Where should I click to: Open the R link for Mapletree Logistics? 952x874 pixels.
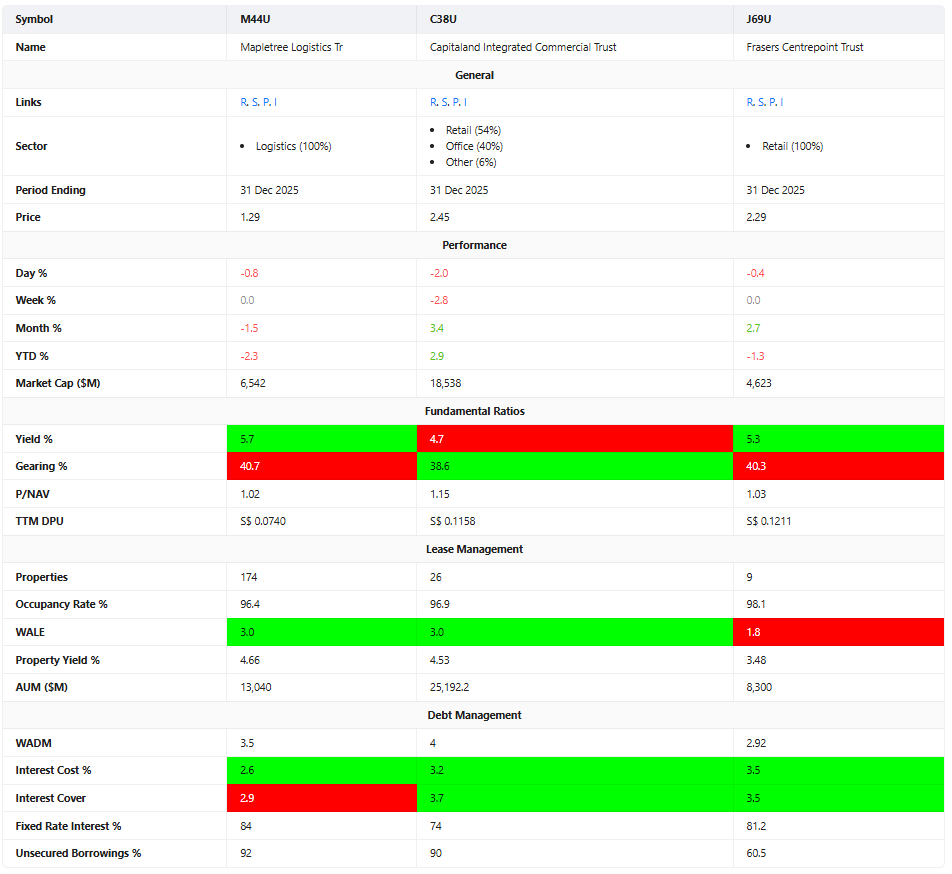(244, 102)
